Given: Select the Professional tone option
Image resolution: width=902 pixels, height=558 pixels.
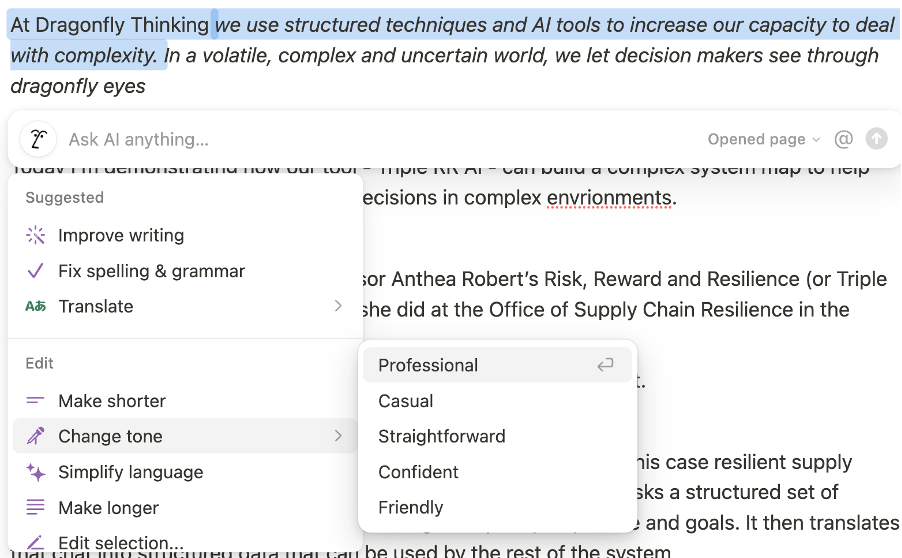Looking at the screenshot, I should 428,365.
